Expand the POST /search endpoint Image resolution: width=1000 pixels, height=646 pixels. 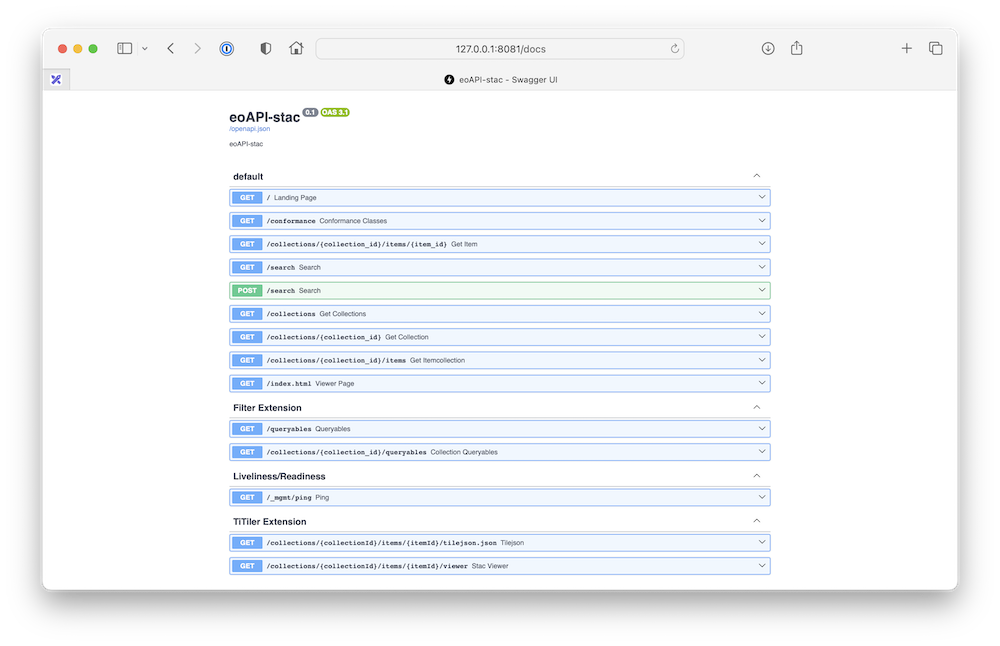coord(500,290)
